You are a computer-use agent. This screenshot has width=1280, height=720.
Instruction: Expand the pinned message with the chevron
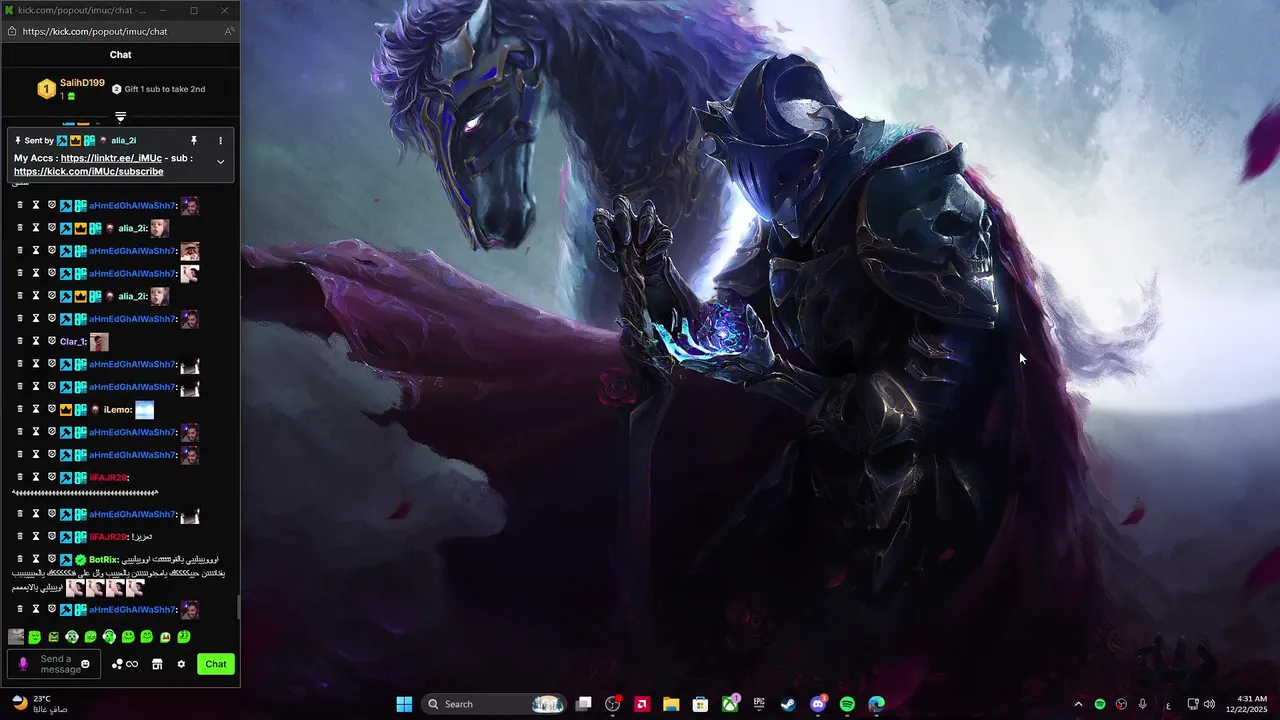pos(220,162)
